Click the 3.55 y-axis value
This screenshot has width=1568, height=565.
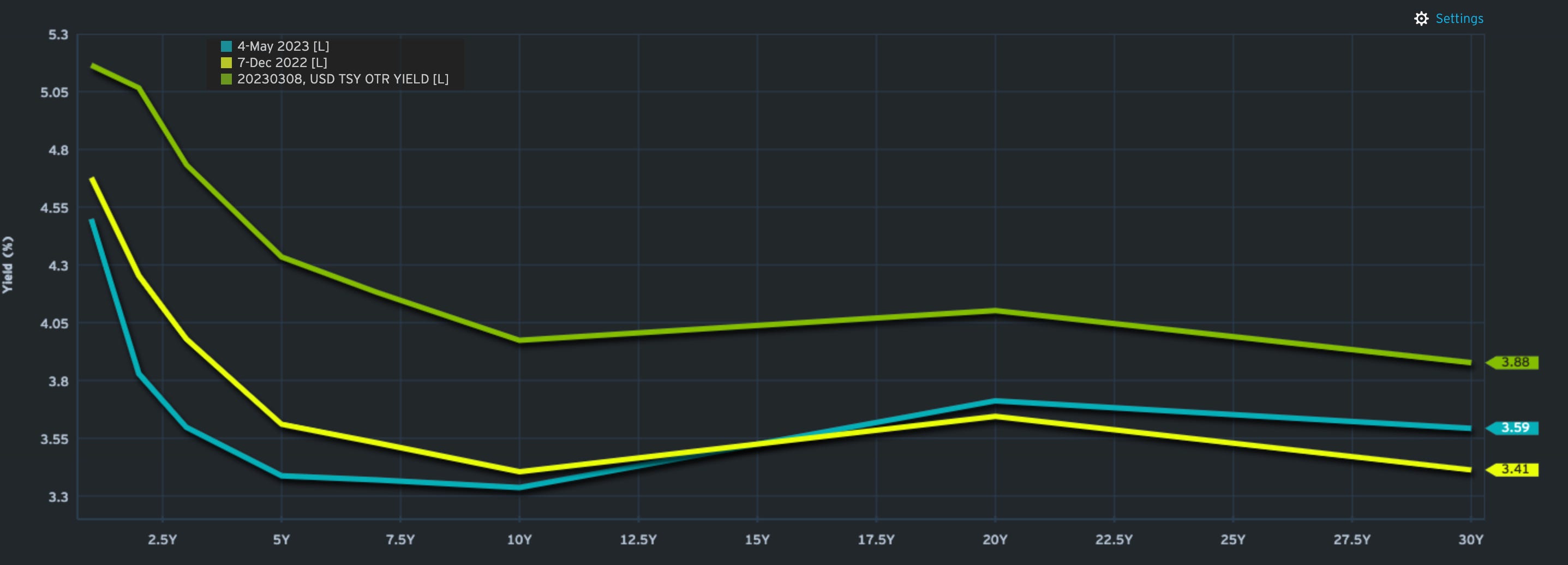55,439
